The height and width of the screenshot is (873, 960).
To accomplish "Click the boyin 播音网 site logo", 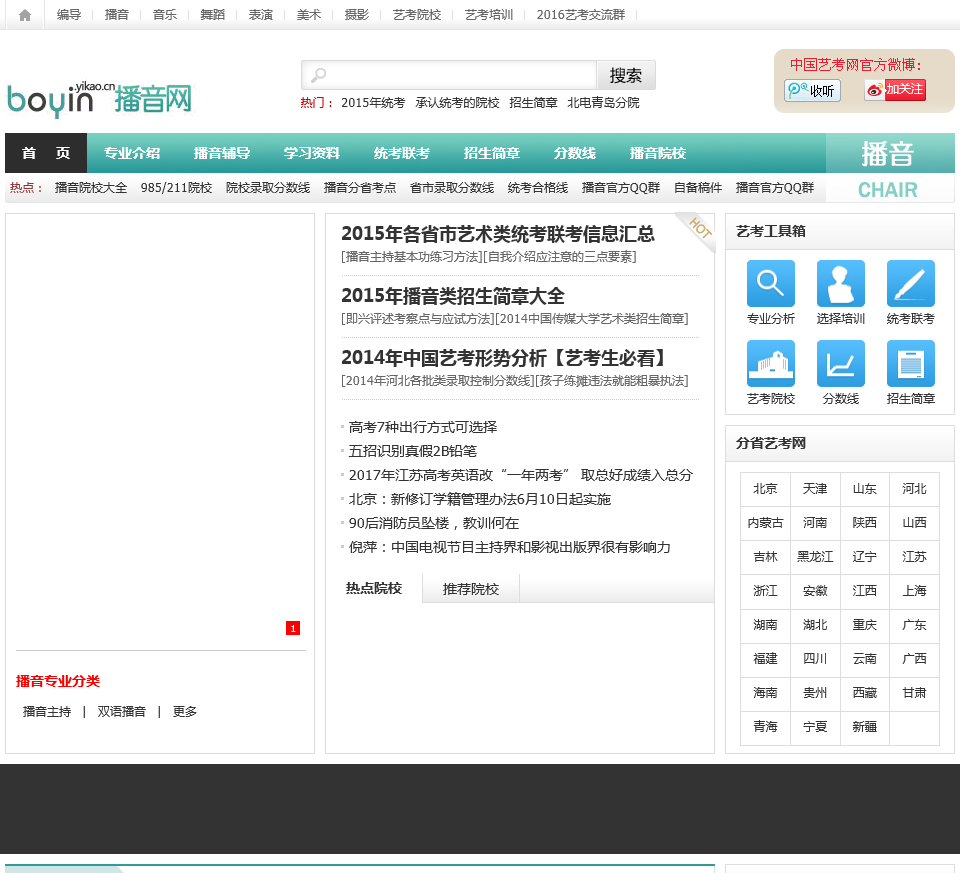I will click(98, 98).
